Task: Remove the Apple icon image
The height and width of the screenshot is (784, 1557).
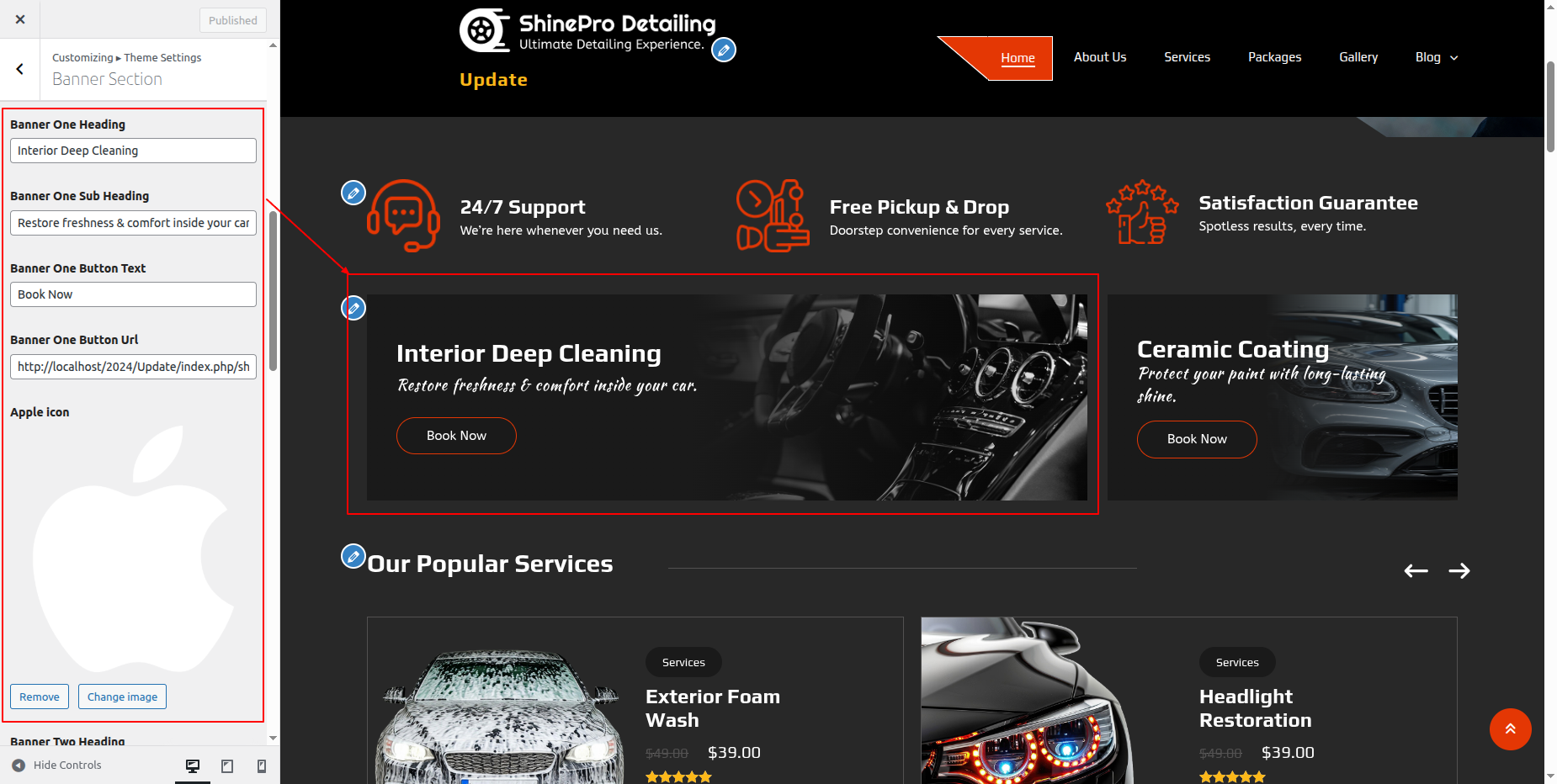Action: click(x=40, y=697)
